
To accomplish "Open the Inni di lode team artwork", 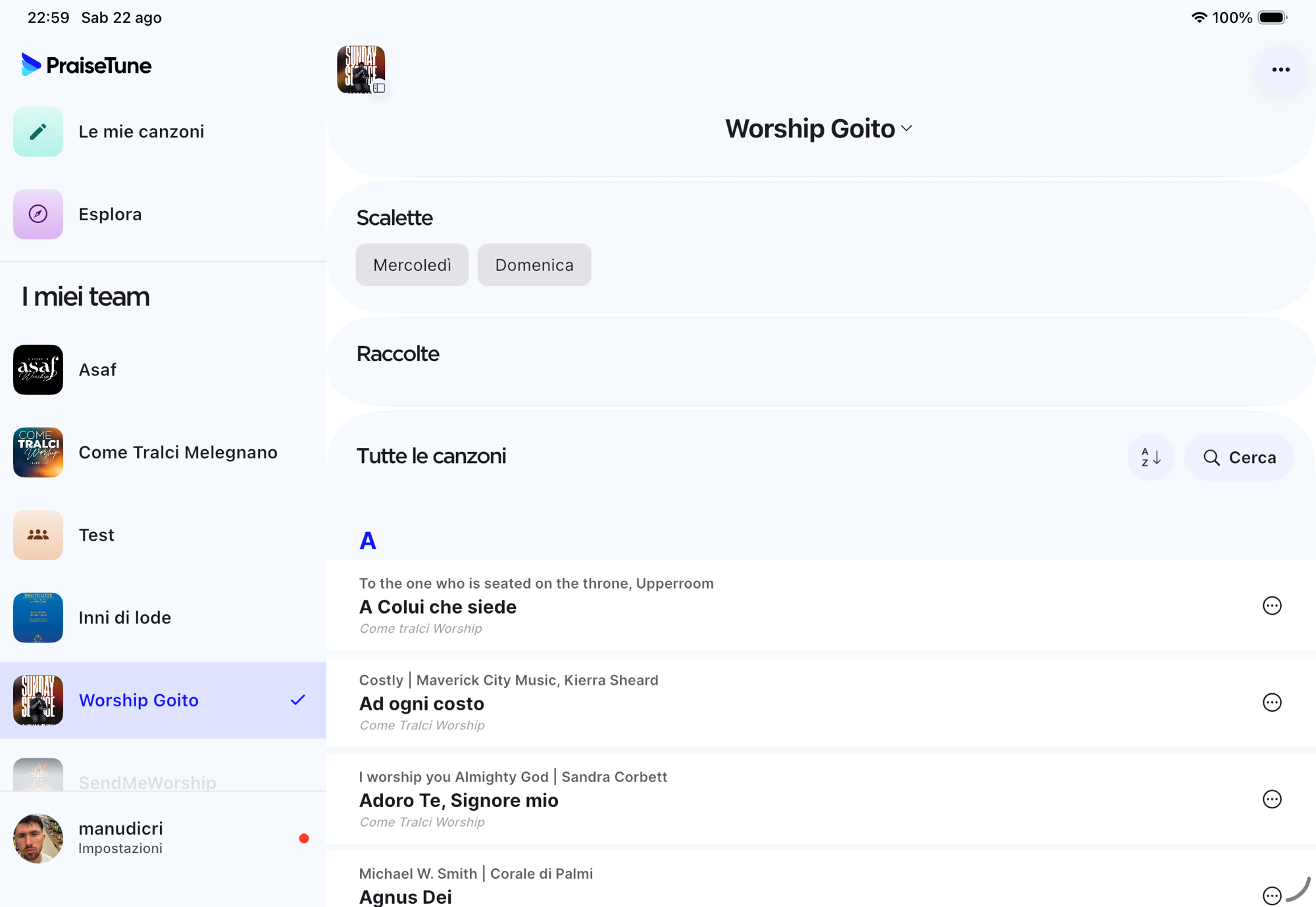I will (38, 618).
